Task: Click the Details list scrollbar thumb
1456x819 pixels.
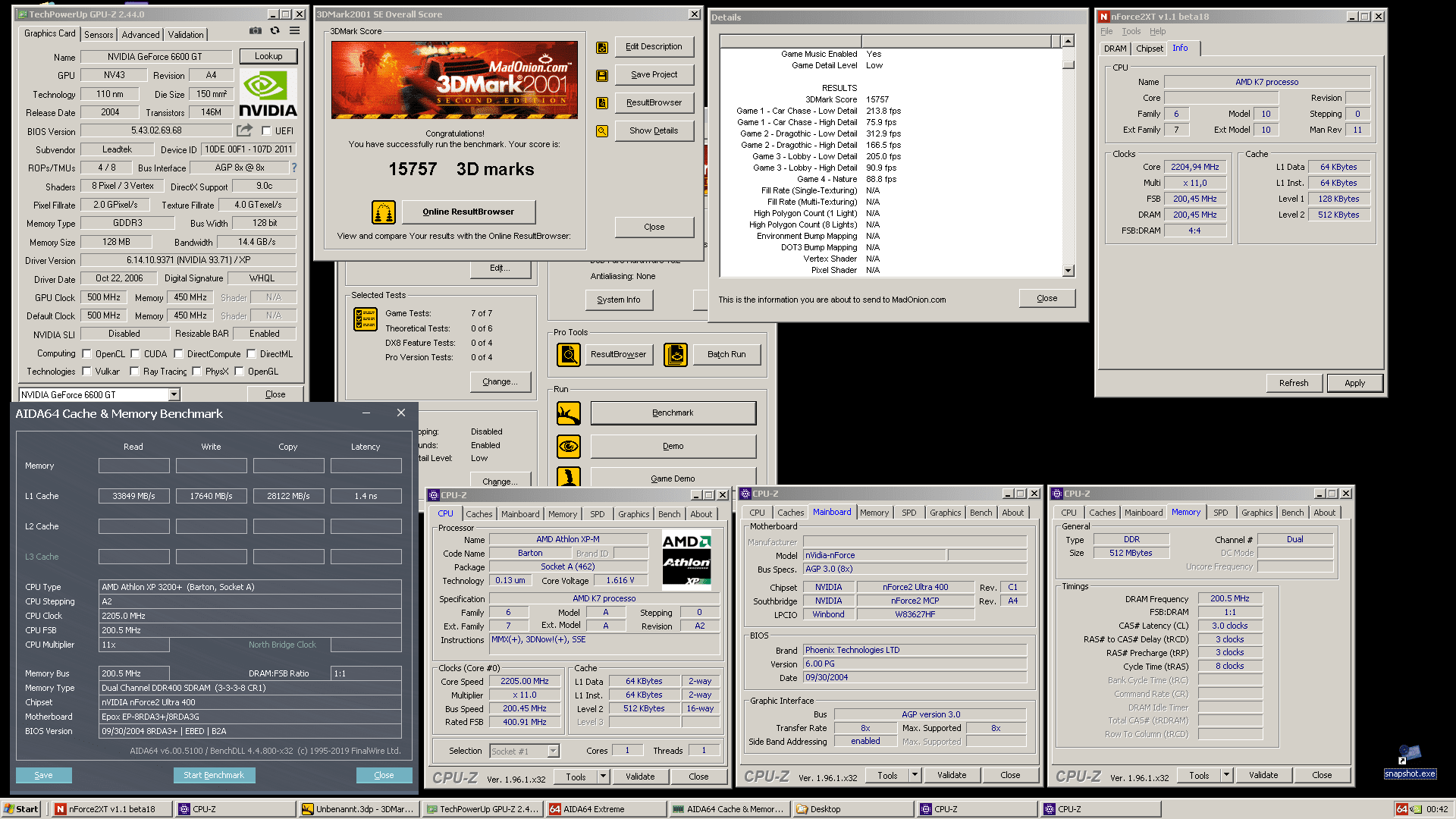Action: (x=1068, y=64)
